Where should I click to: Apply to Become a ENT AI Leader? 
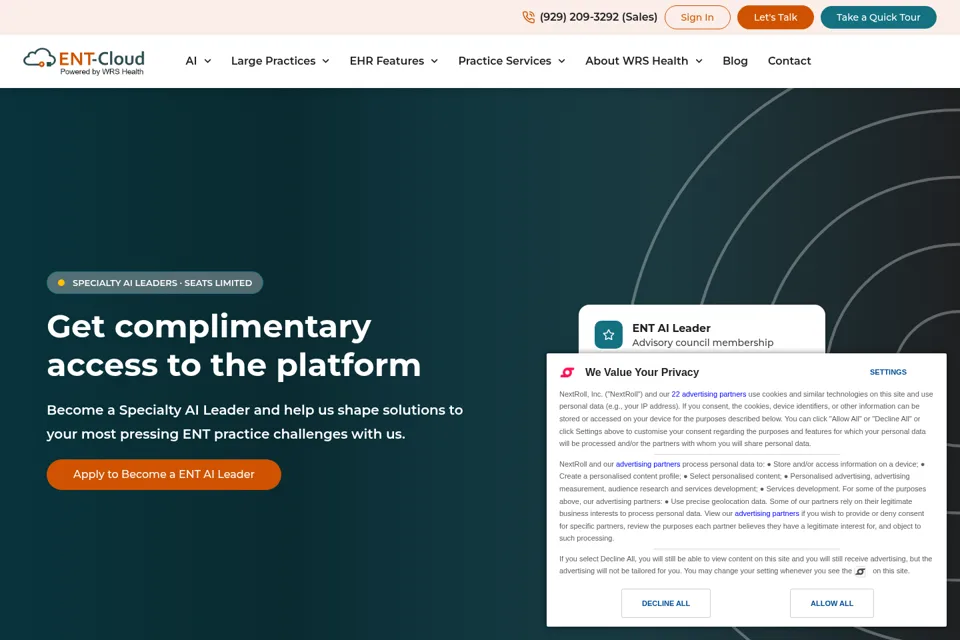pos(163,475)
